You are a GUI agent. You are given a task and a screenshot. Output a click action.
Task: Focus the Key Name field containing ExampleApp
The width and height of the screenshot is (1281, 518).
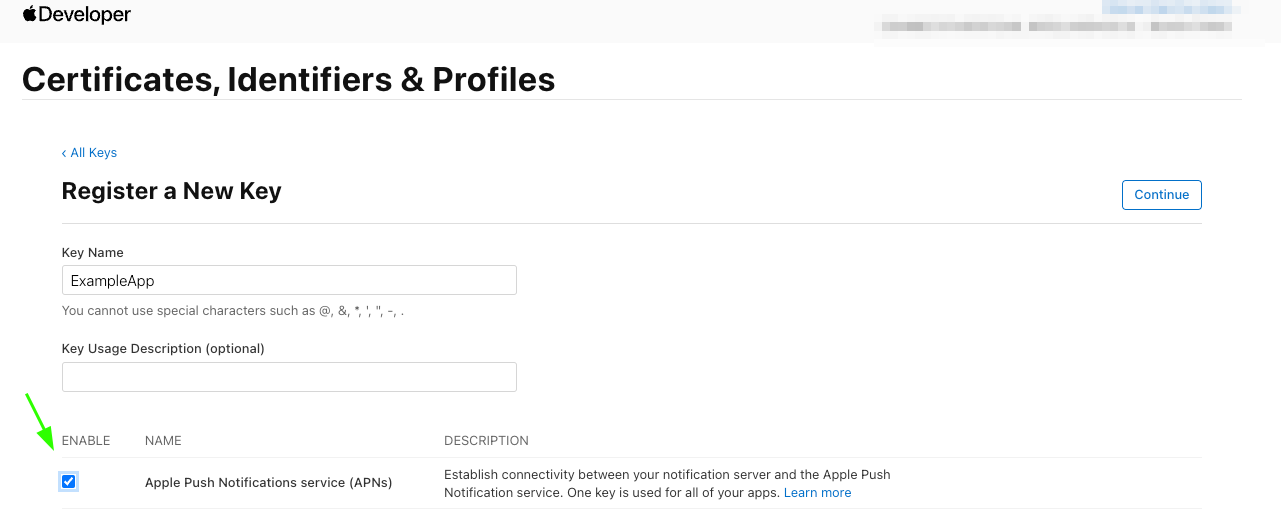tap(289, 280)
